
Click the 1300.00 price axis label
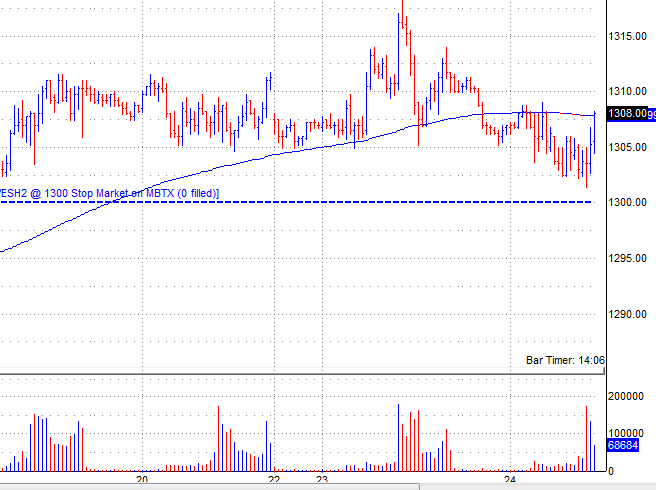627,203
